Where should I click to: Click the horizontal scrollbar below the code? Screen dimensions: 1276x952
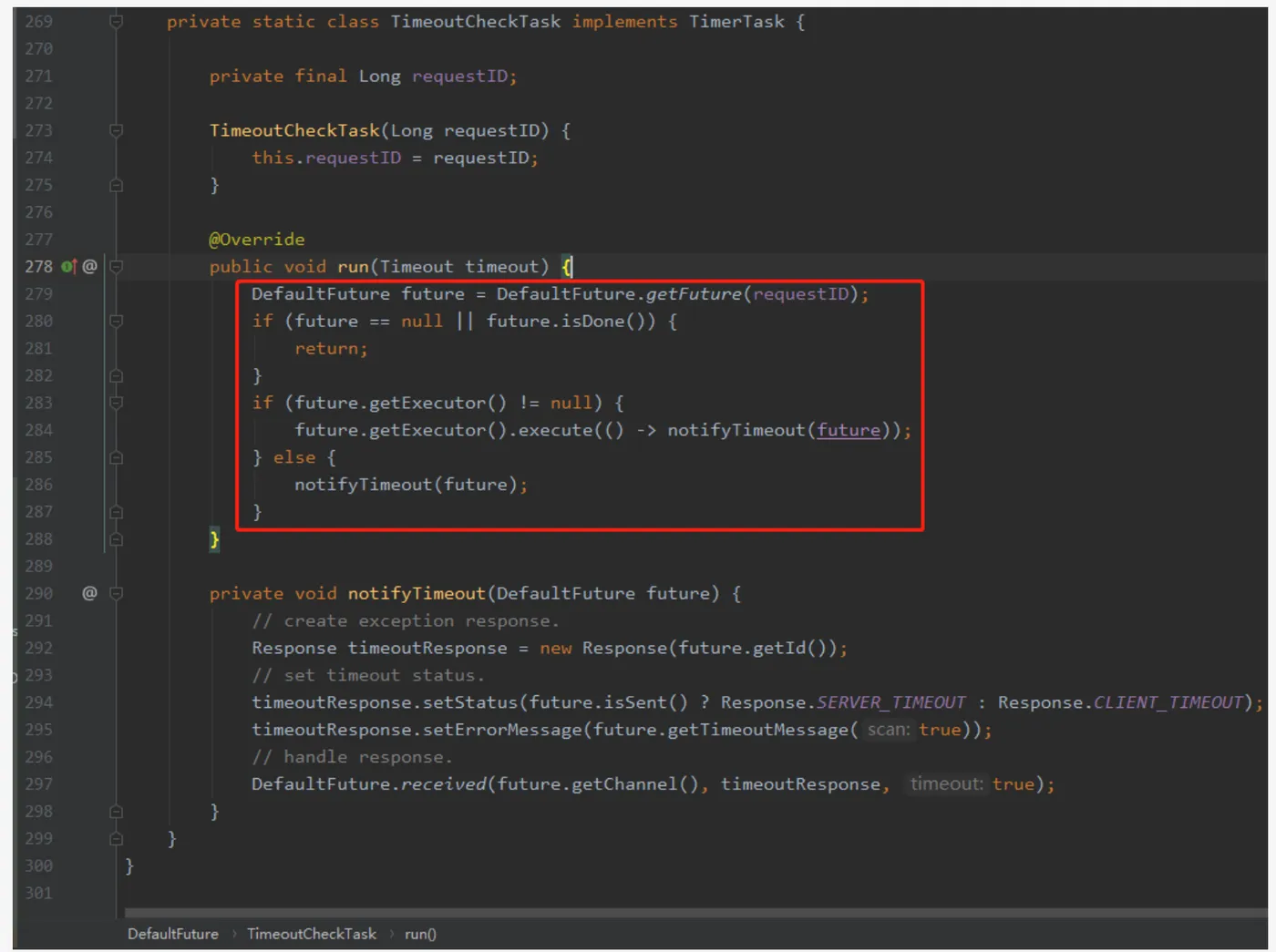pos(695,912)
